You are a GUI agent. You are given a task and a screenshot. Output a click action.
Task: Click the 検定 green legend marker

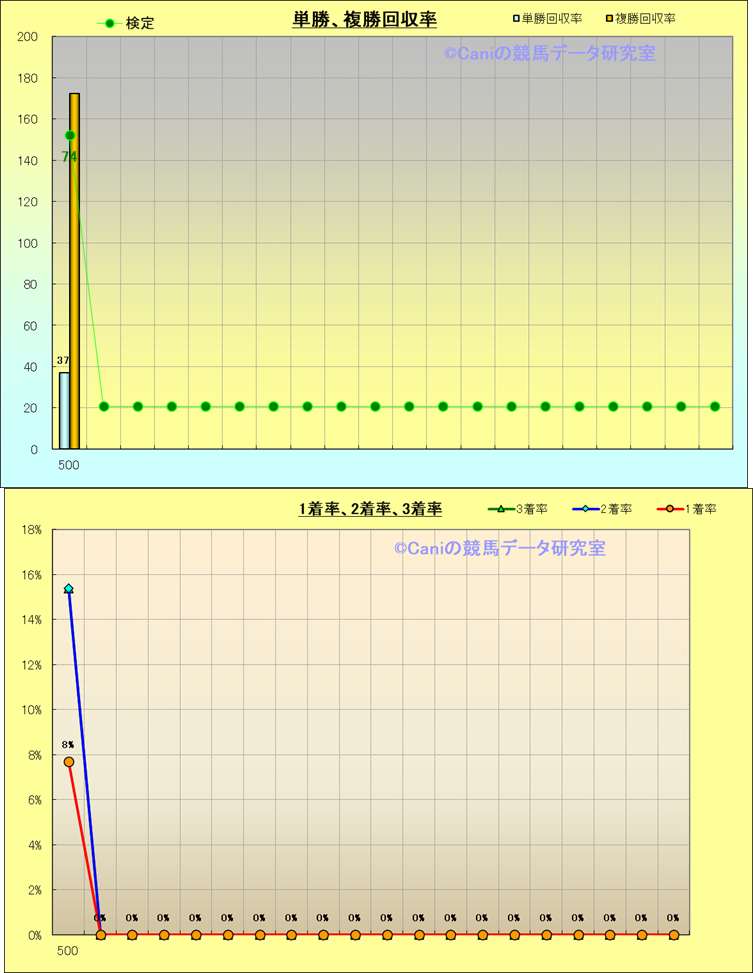pyautogui.click(x=110, y=23)
